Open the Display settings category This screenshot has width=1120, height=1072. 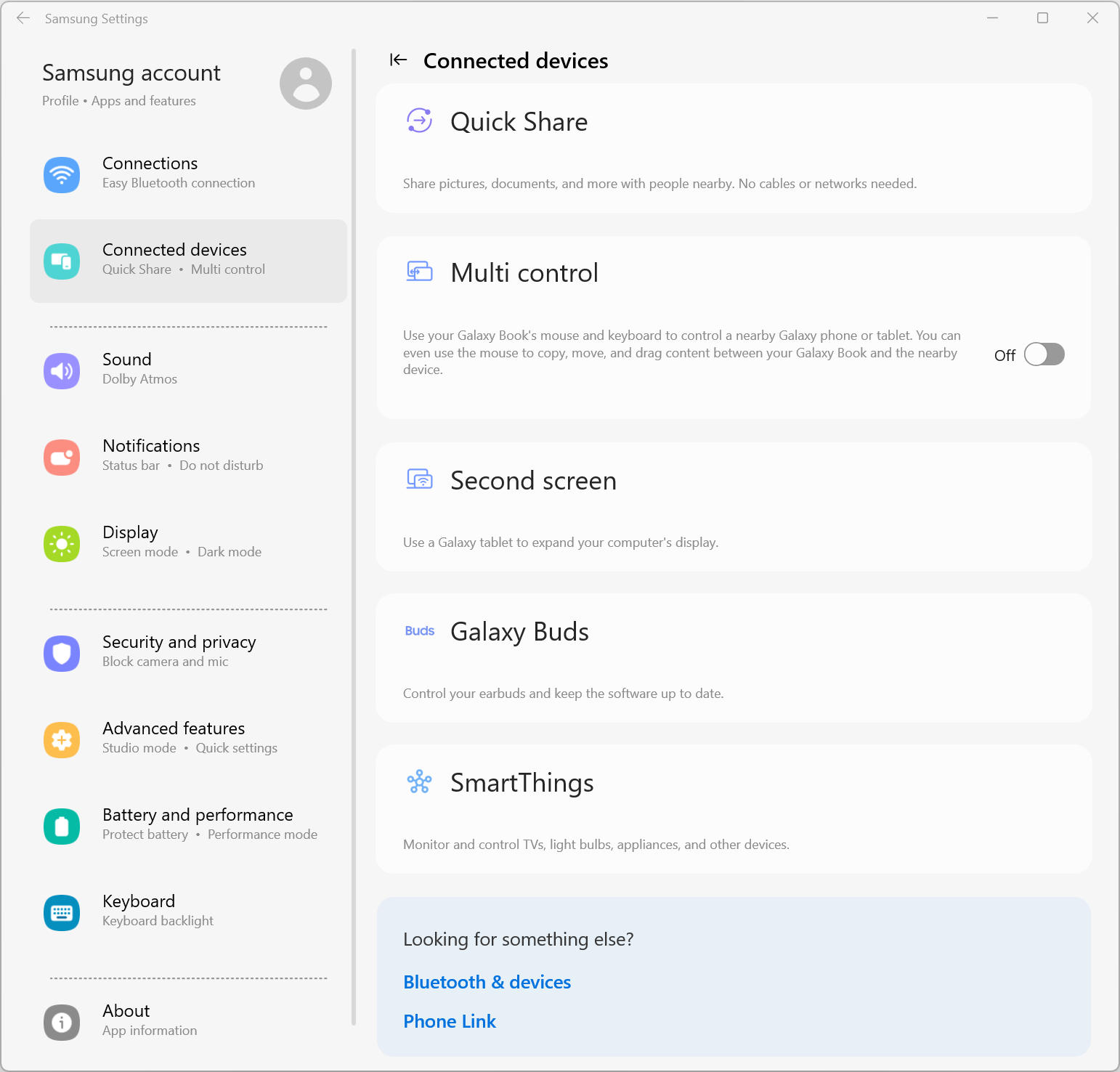click(x=189, y=544)
